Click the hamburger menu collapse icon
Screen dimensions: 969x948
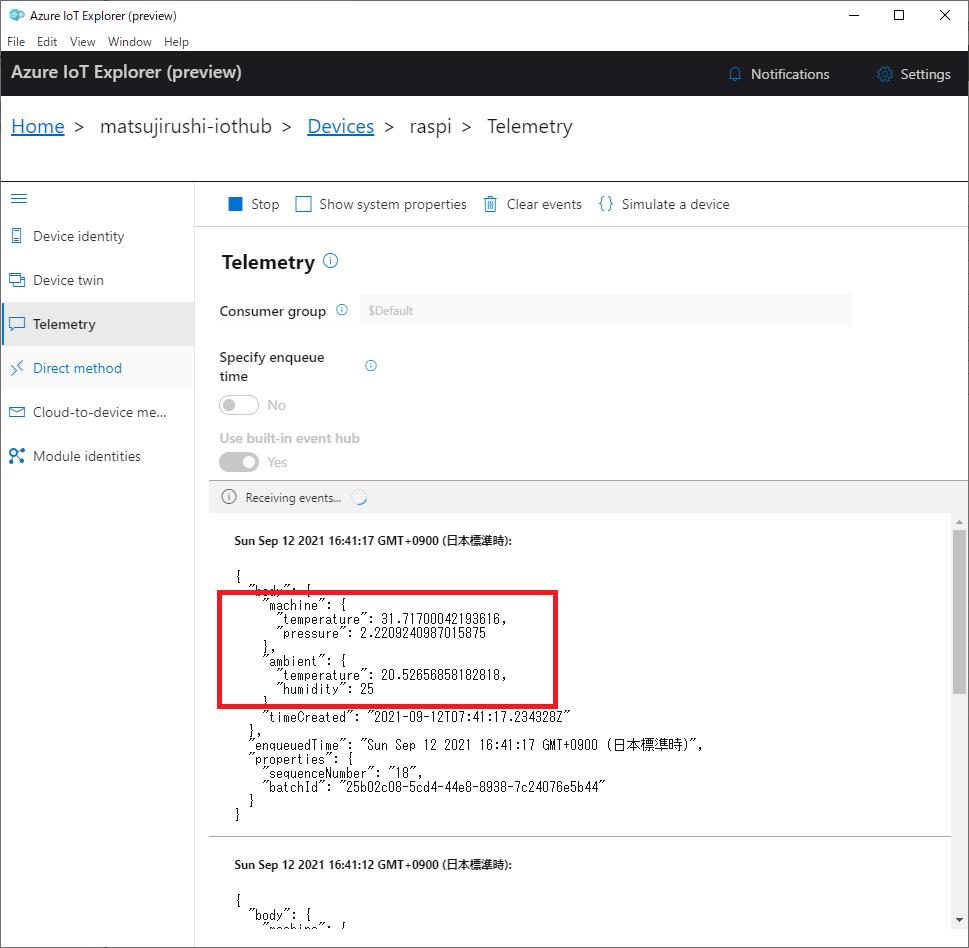19,198
